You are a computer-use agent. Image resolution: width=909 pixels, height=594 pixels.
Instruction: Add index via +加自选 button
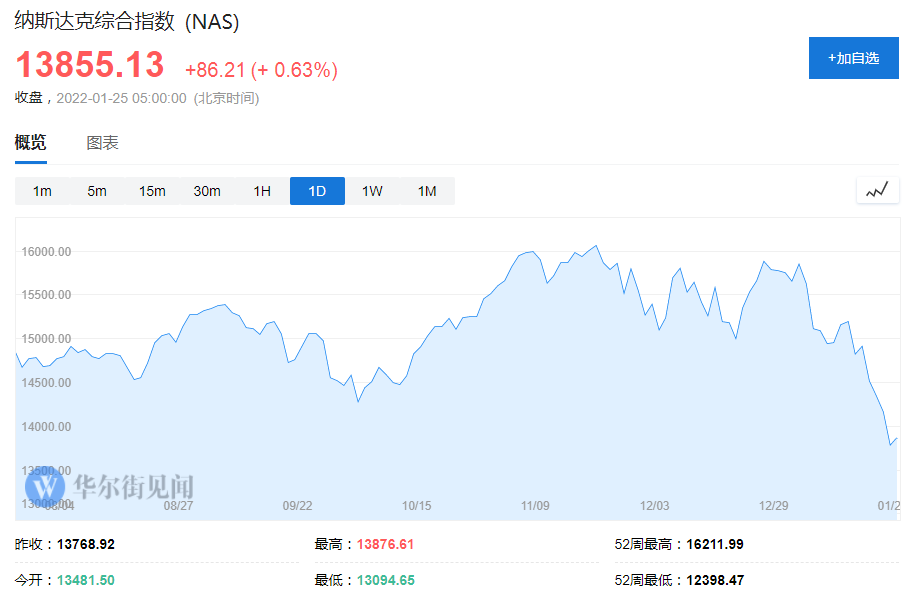click(853, 58)
